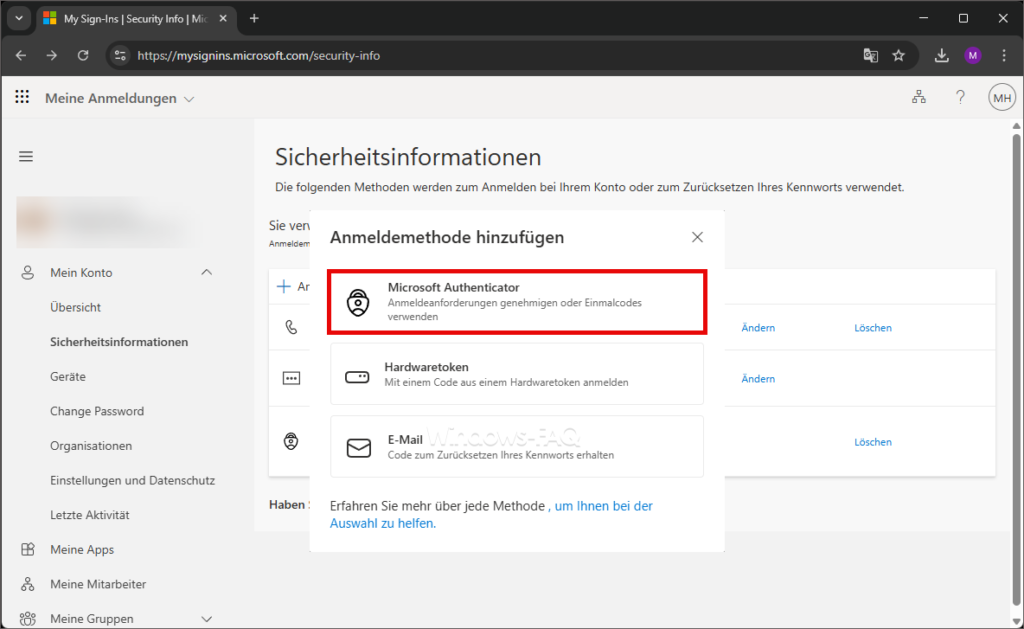Open the organization chart icon in header
This screenshot has width=1024, height=629.
point(919,97)
